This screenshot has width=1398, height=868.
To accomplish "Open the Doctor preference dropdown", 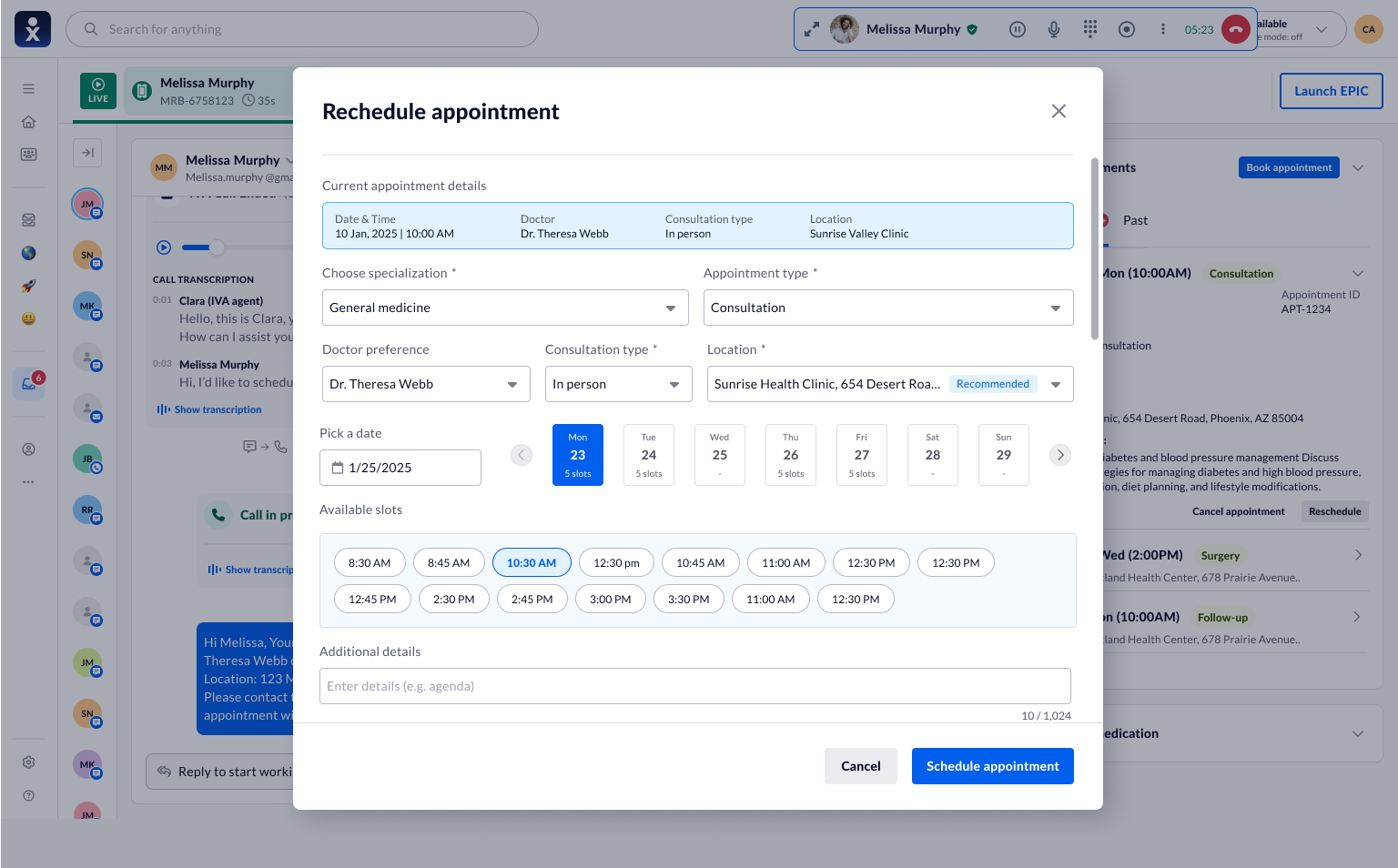I will pyautogui.click(x=426, y=384).
